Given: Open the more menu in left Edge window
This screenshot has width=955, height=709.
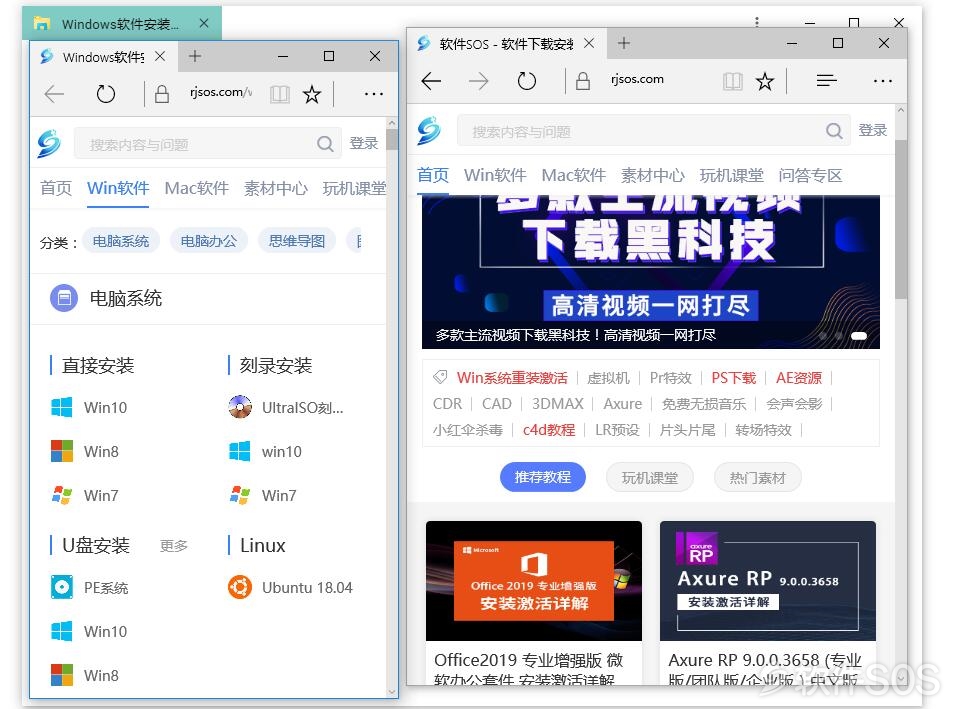Looking at the screenshot, I should tap(373, 94).
